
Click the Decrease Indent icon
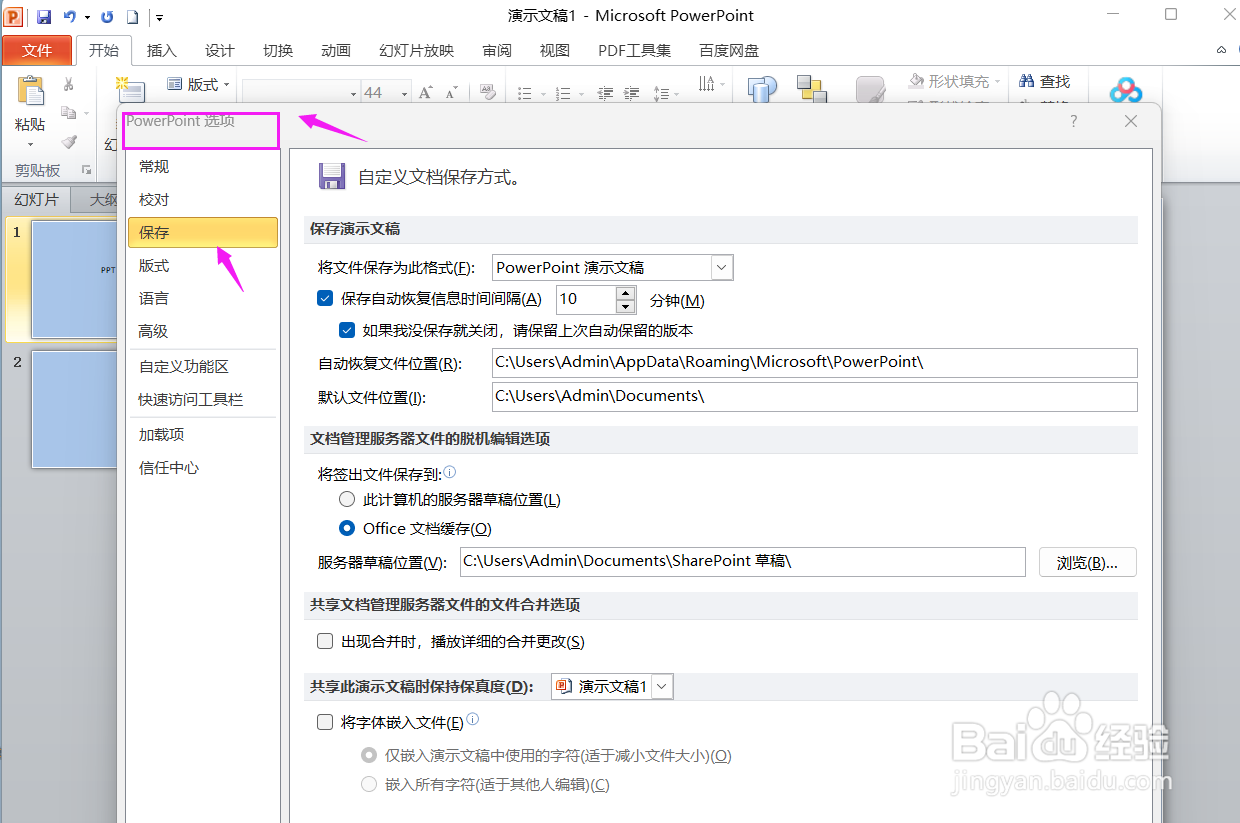point(605,93)
